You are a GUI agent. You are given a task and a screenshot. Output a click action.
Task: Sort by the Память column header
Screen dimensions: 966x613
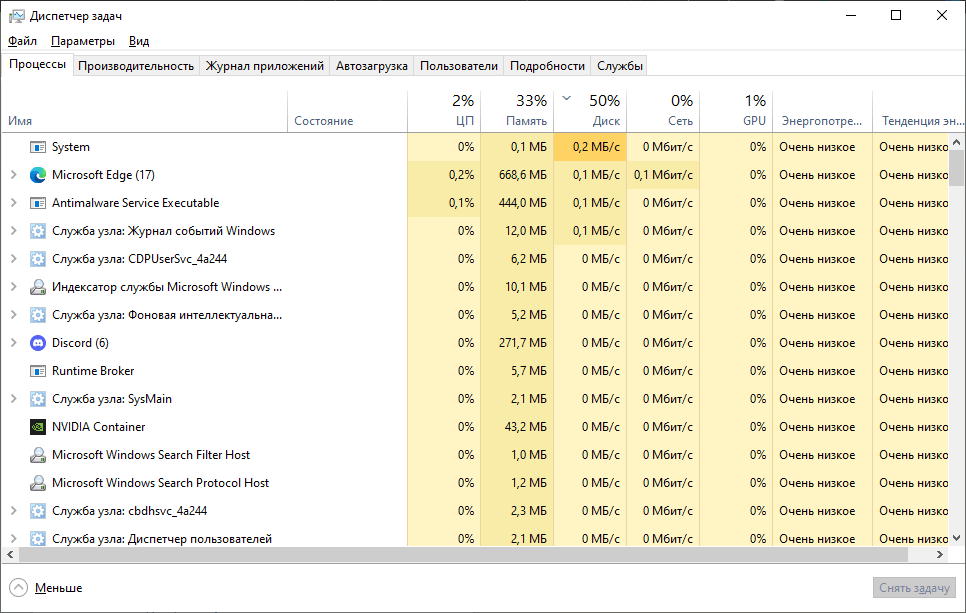tap(517, 112)
